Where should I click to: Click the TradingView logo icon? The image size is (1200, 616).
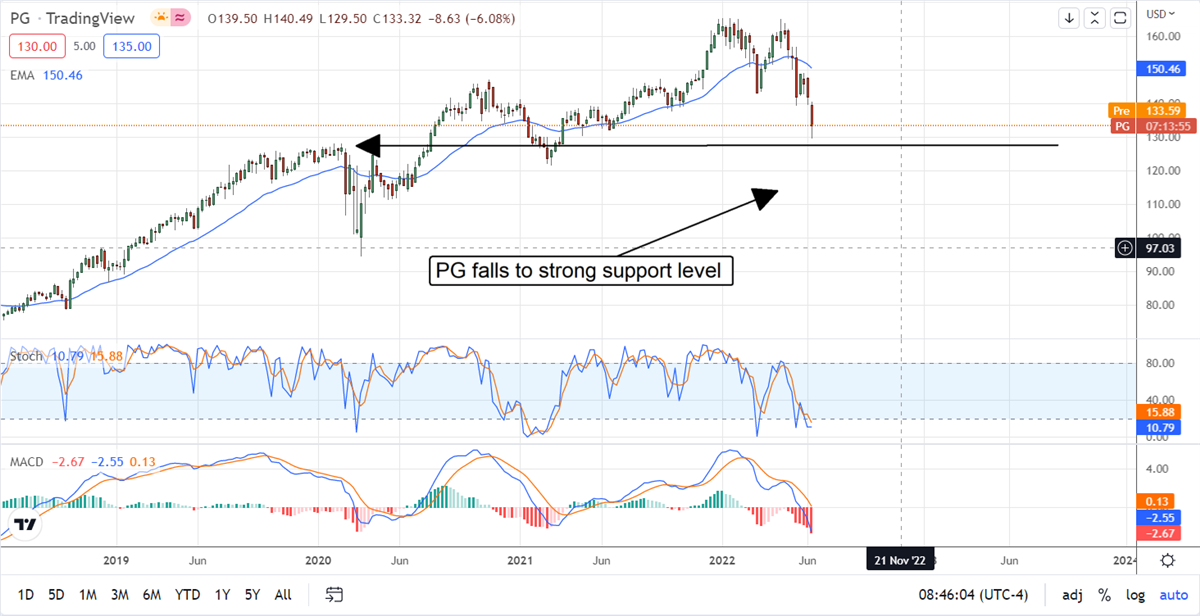tap(26, 526)
